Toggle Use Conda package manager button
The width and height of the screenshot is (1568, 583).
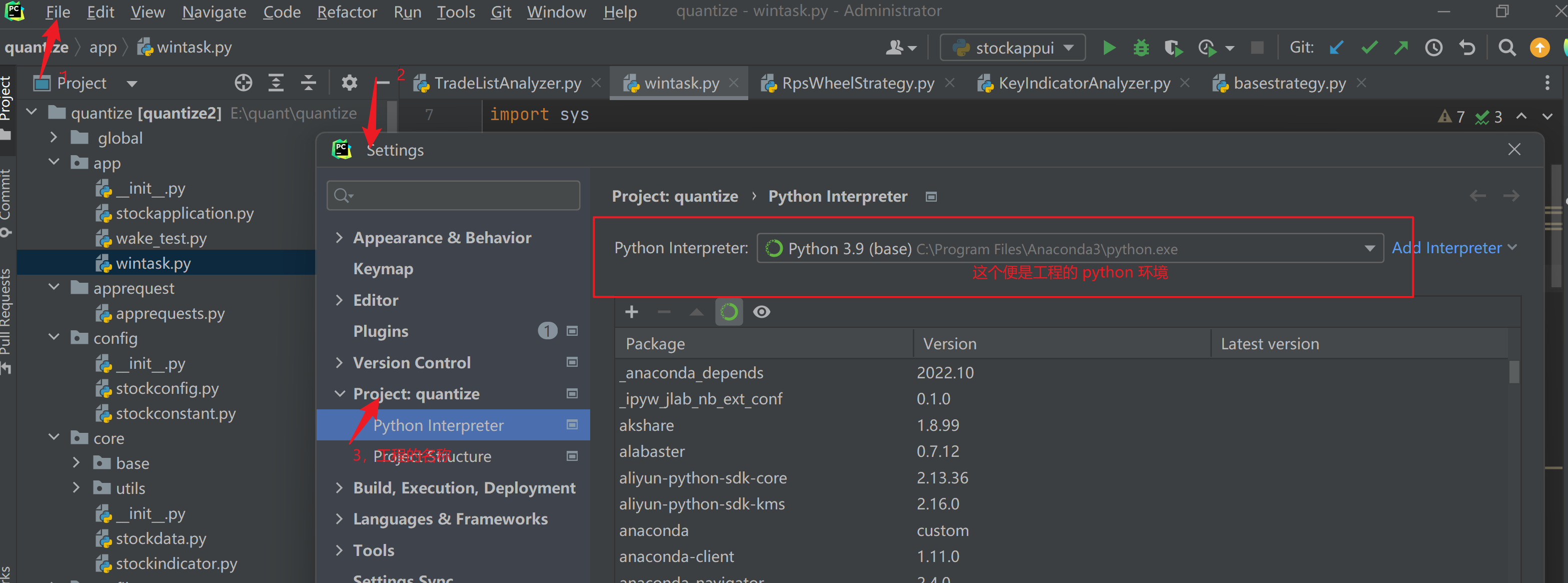(729, 312)
